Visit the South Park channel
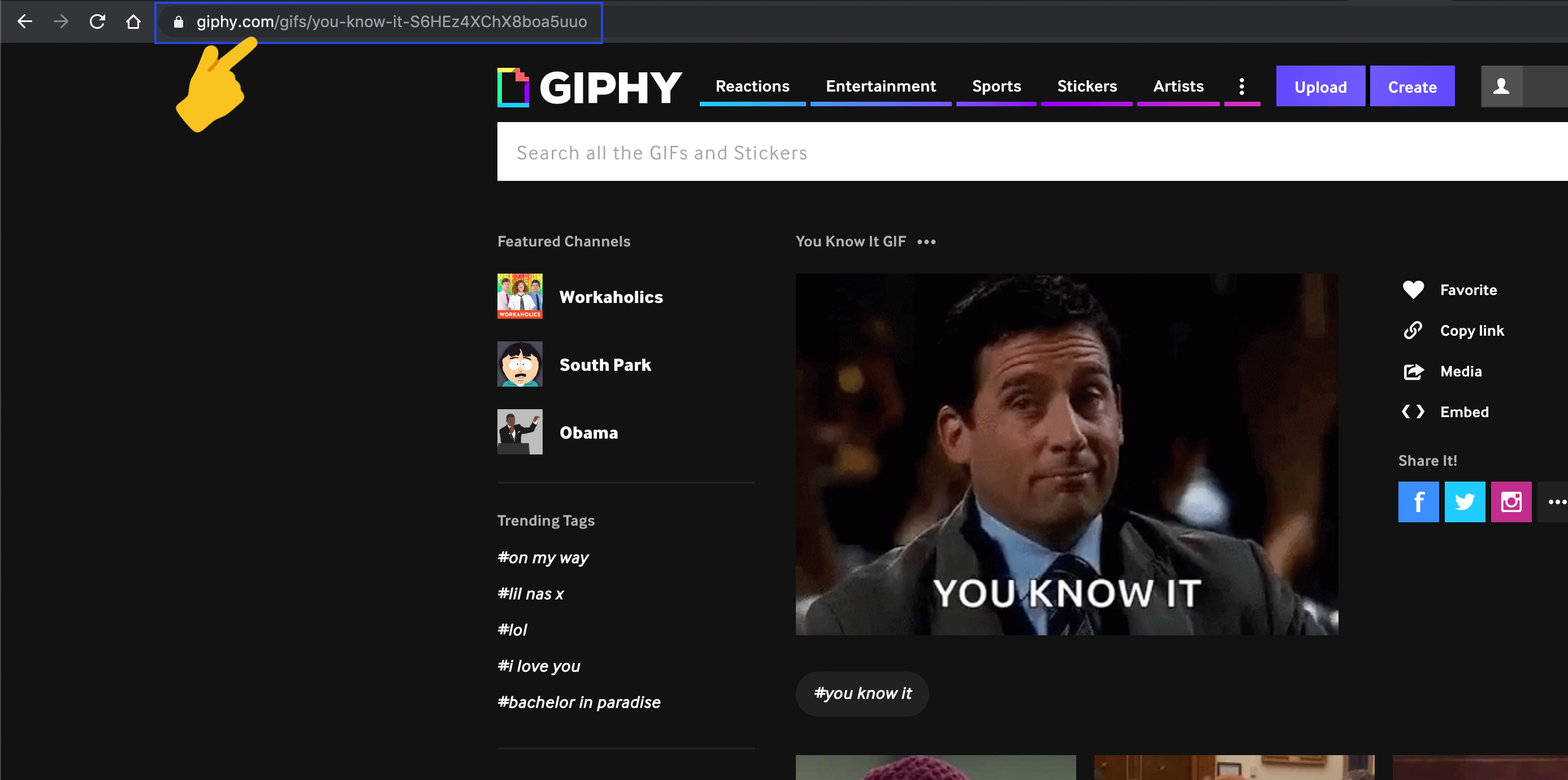The image size is (1568, 780). click(605, 365)
